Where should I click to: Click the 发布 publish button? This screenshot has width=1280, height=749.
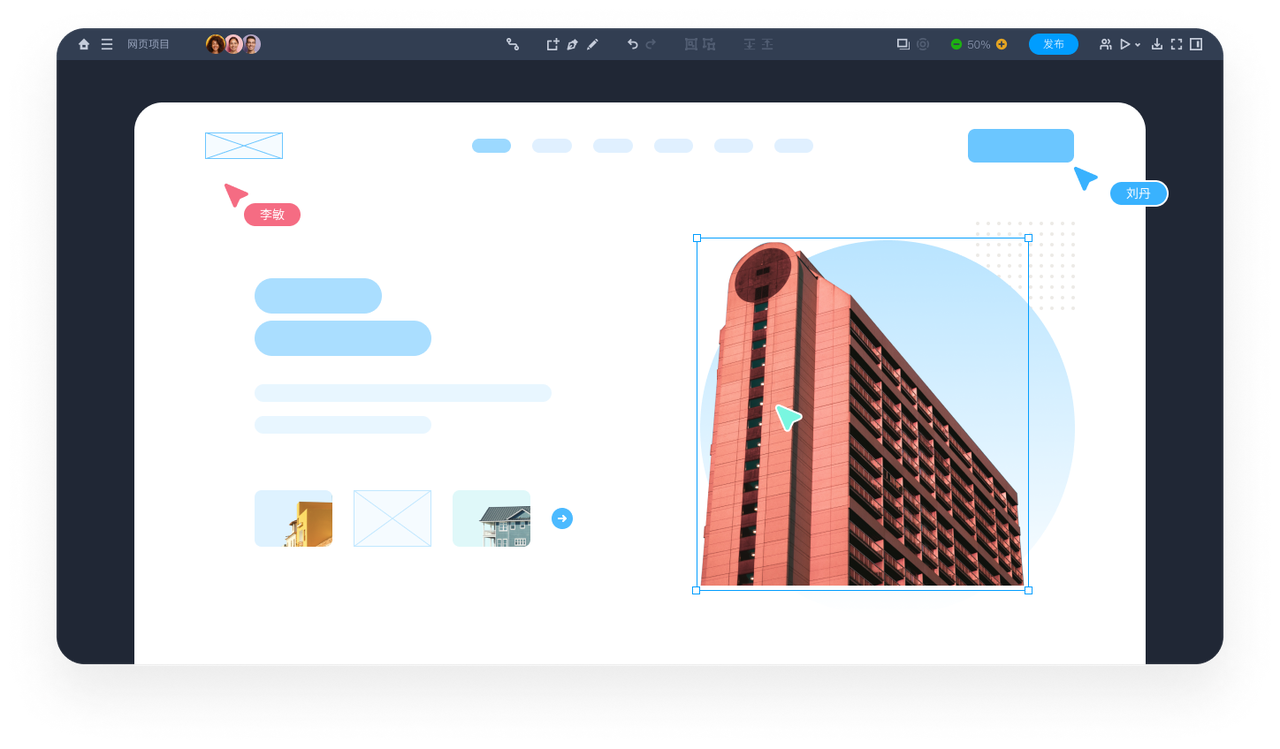pos(1053,44)
